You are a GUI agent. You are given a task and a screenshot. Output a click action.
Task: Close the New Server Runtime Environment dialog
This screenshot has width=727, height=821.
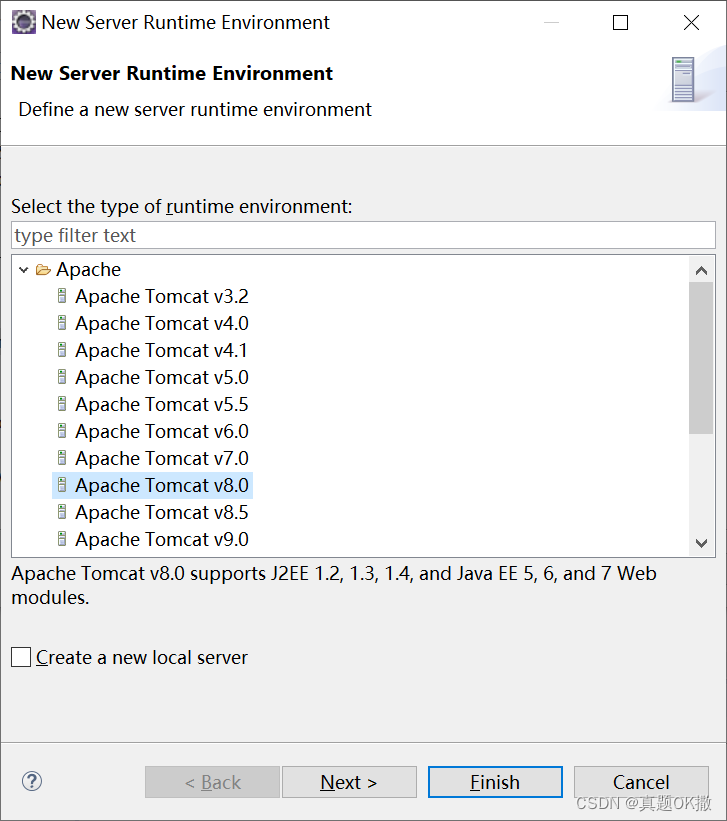pyautogui.click(x=691, y=23)
